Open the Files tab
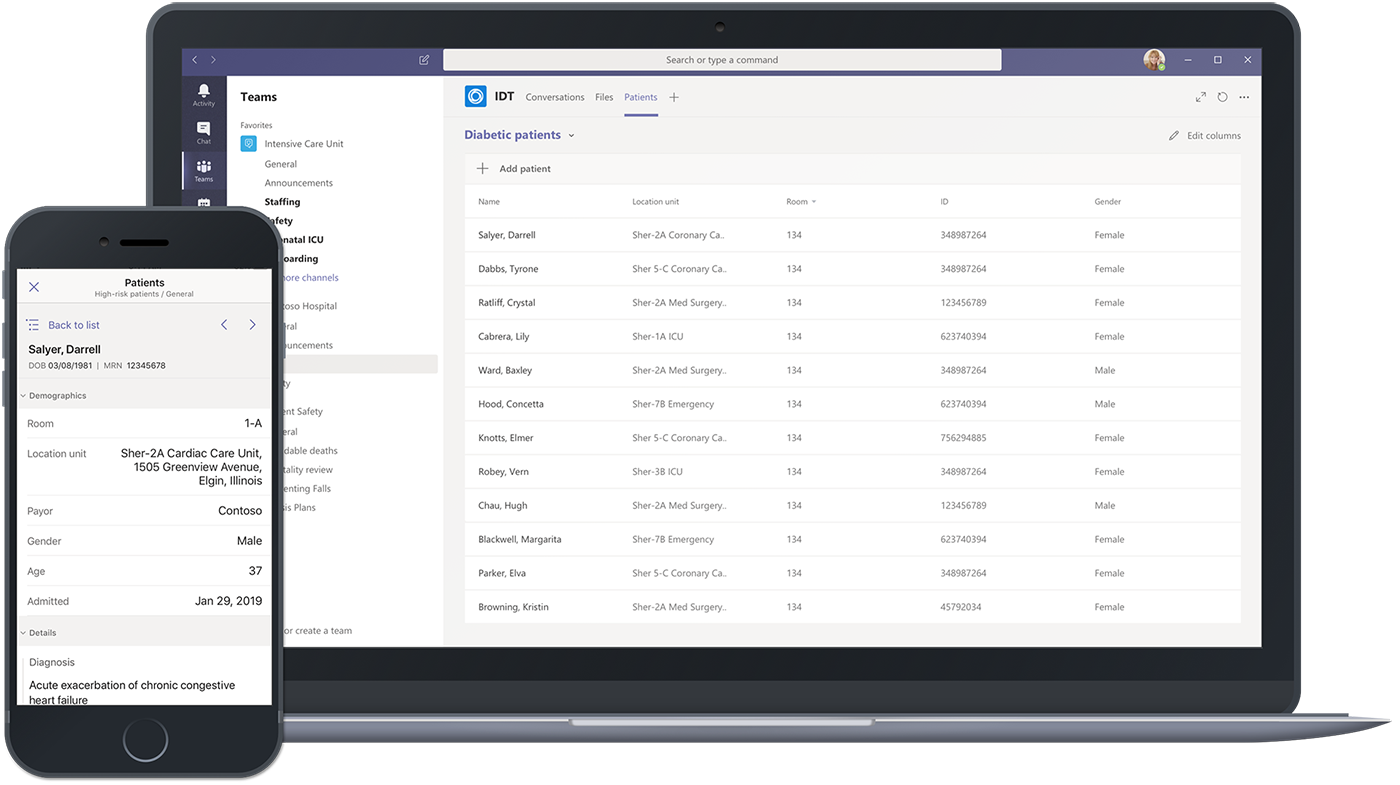The width and height of the screenshot is (1400, 785). point(604,97)
